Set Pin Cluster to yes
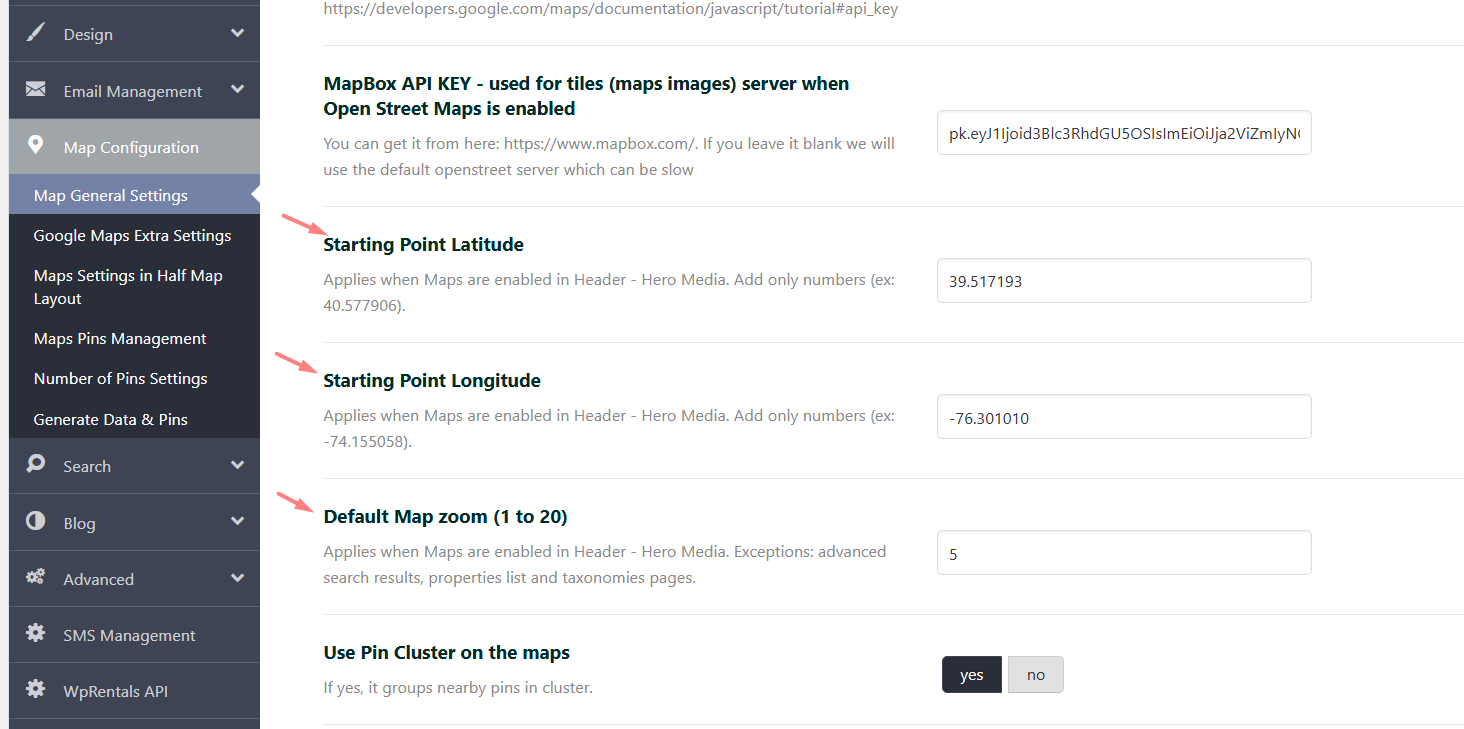Viewport: 1464px width, 729px height. 971,675
